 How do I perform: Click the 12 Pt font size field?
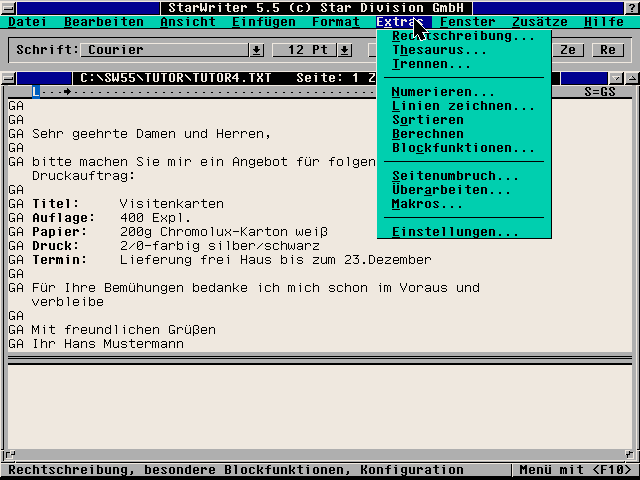click(304, 50)
